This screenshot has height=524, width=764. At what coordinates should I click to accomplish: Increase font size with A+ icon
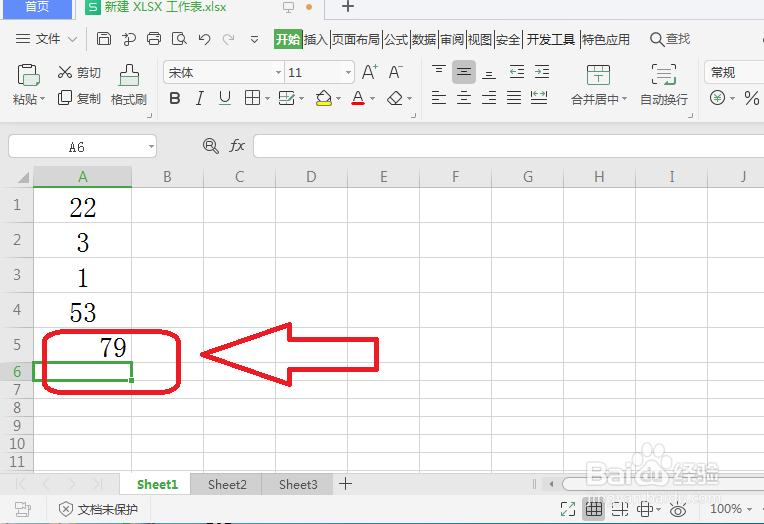coord(370,72)
